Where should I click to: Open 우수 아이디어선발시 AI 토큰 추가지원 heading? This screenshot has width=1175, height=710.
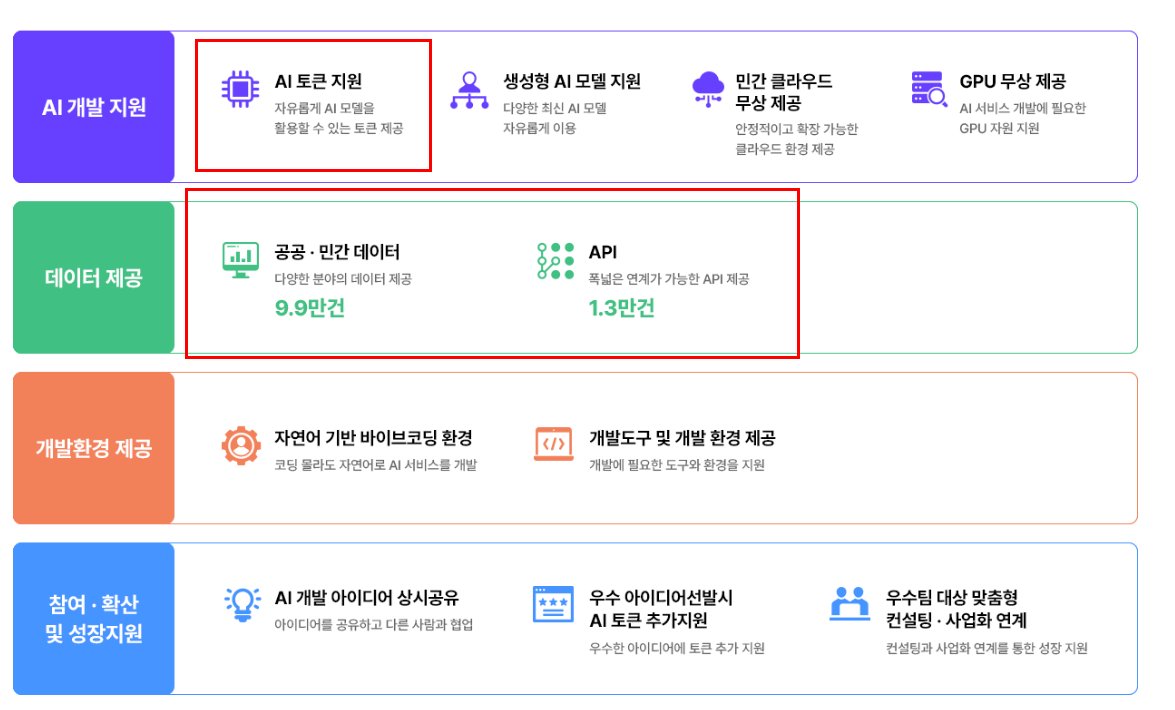click(661, 609)
